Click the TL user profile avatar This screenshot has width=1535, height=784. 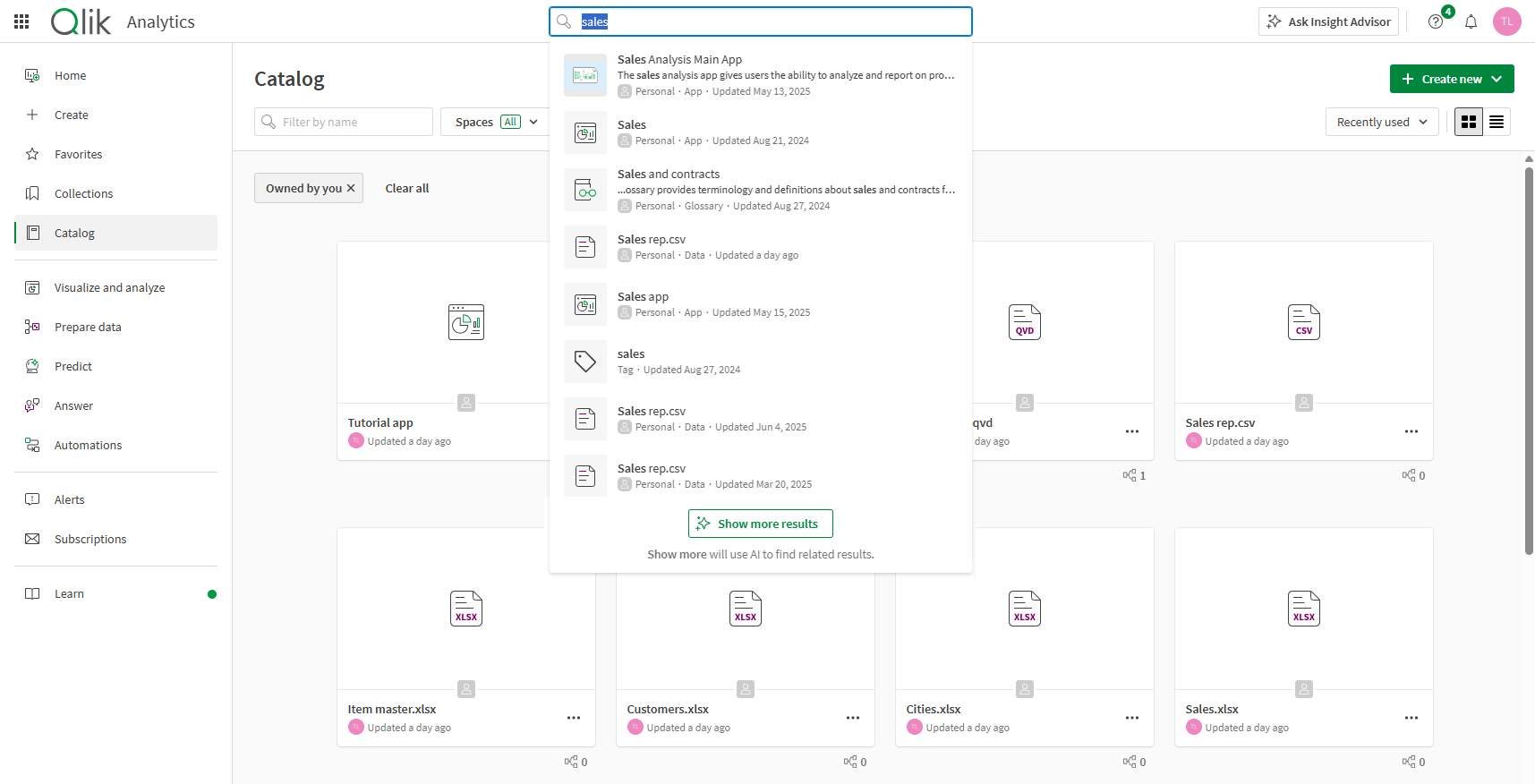pos(1506,21)
